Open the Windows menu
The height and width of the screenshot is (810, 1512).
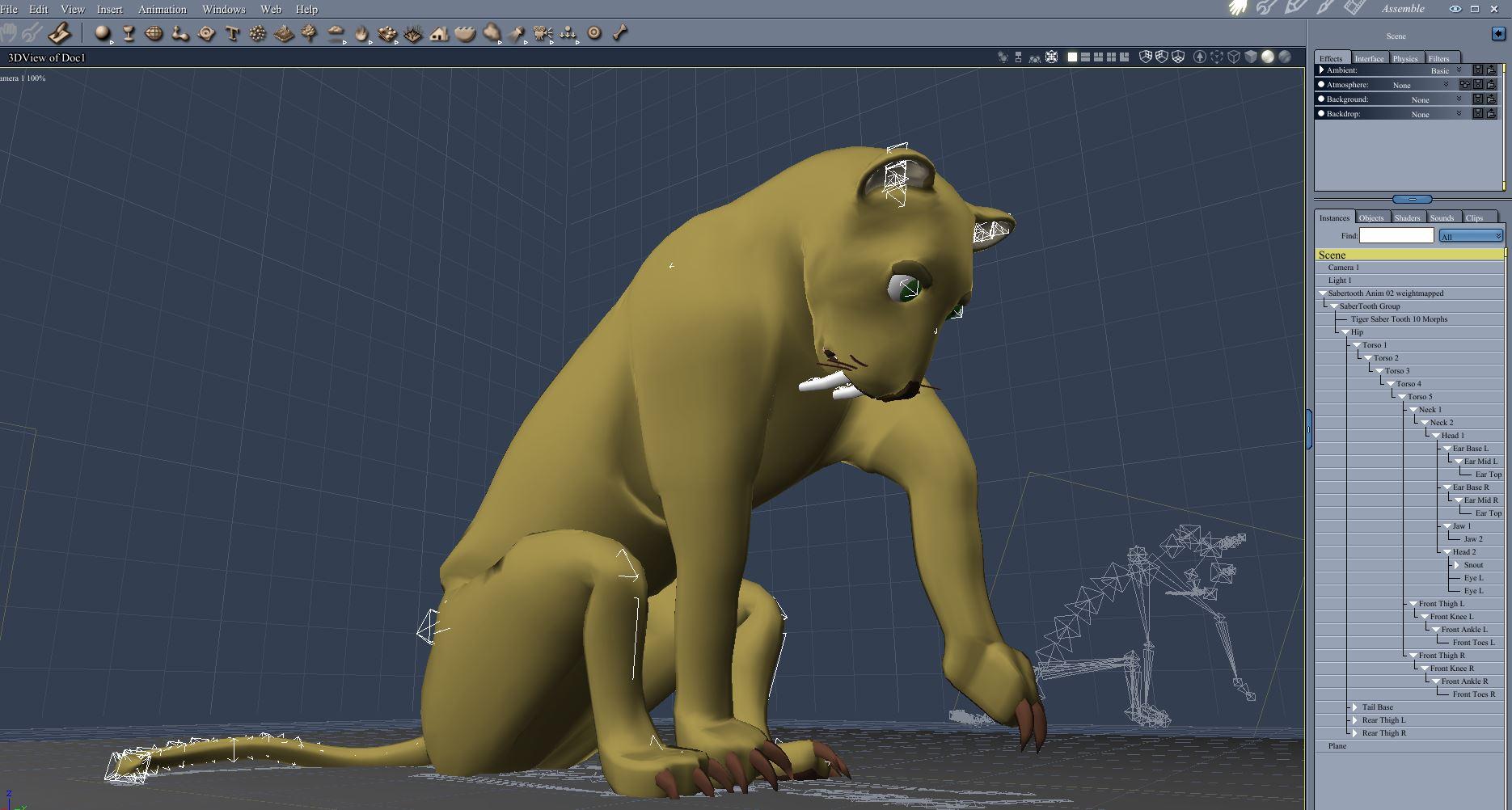click(223, 9)
